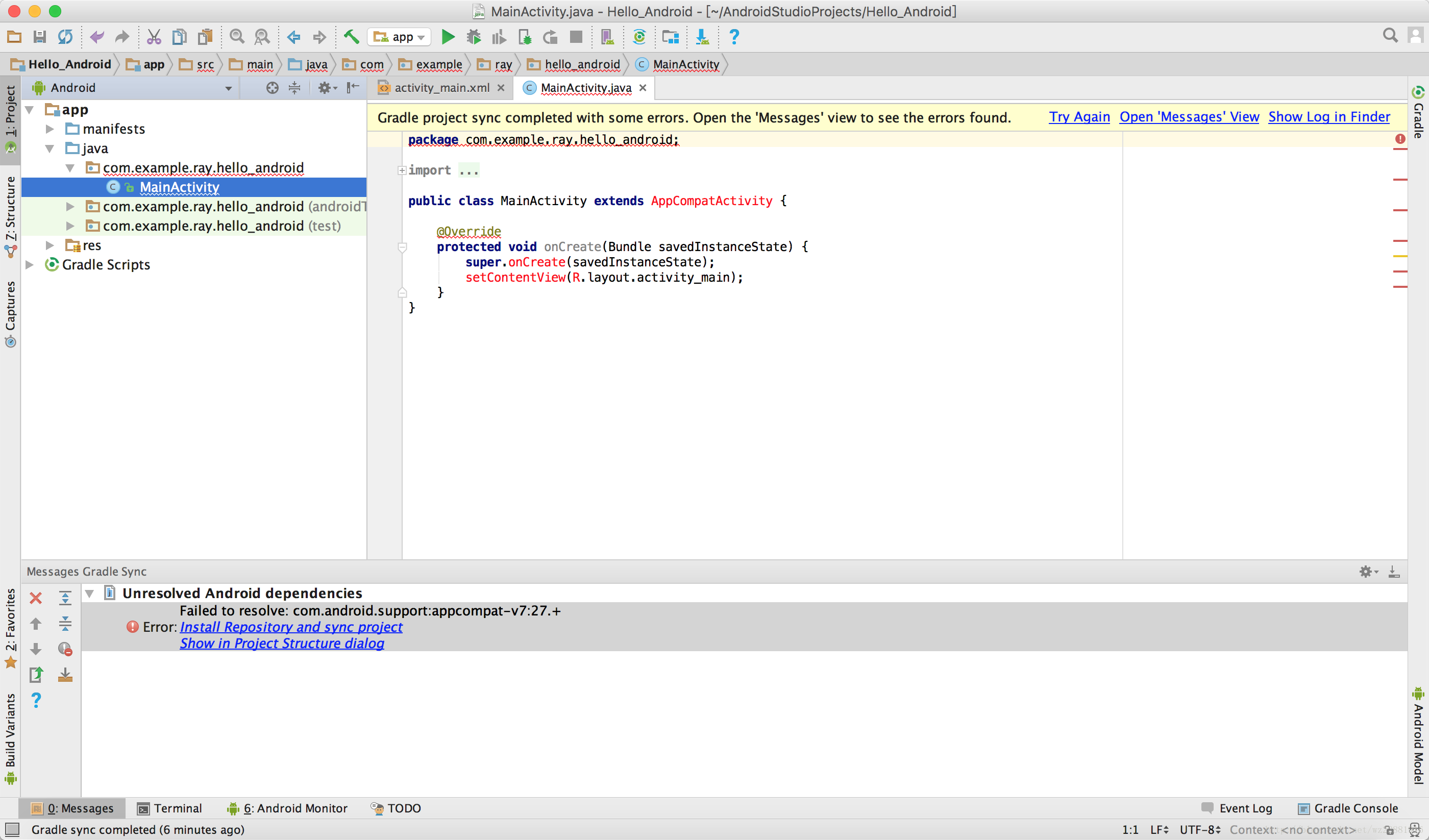This screenshot has width=1429, height=840.
Task: Click the Open 'Messages' View link
Action: [x=1189, y=117]
